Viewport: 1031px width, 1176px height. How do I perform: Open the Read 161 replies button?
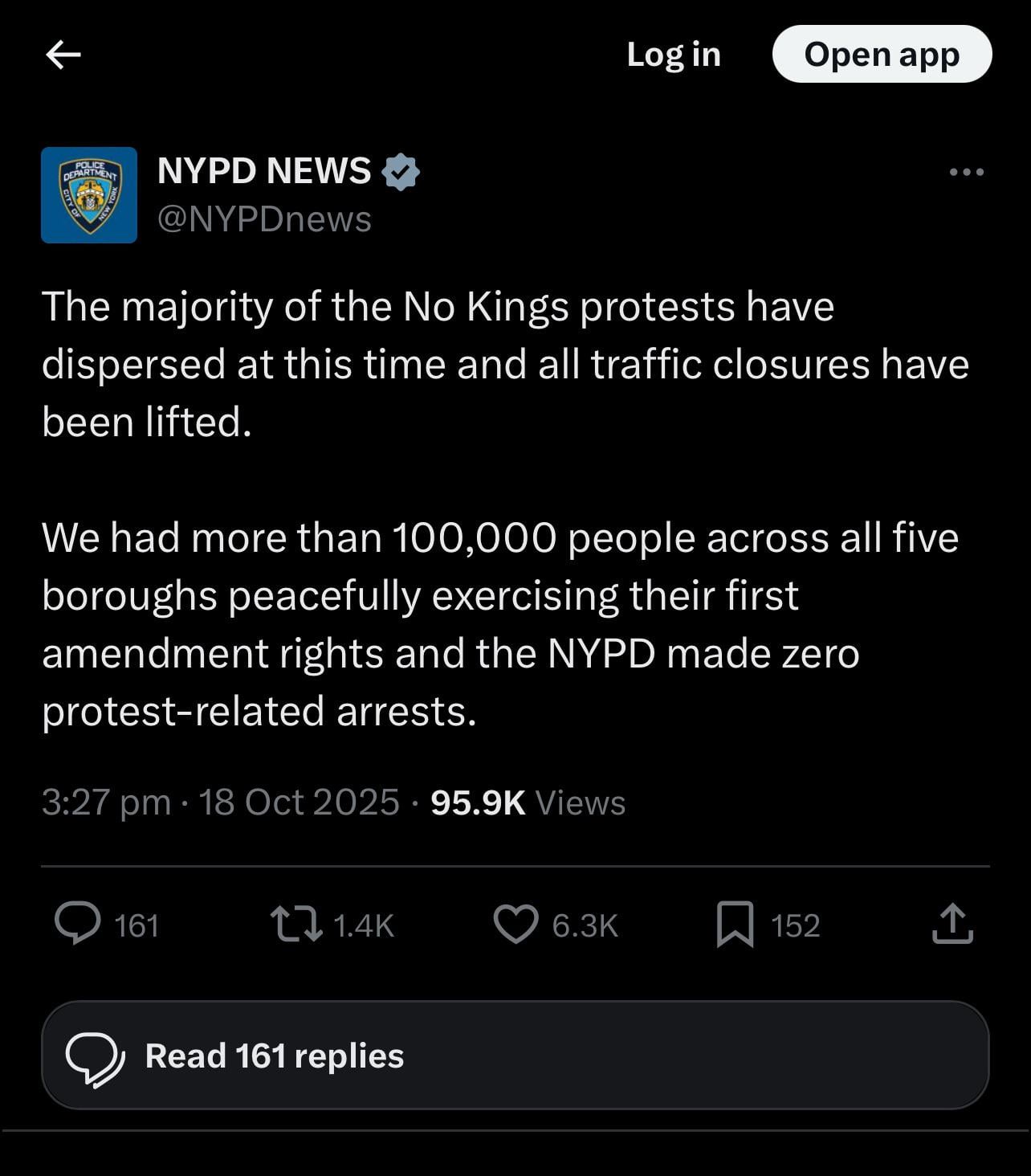pyautogui.click(x=515, y=1056)
